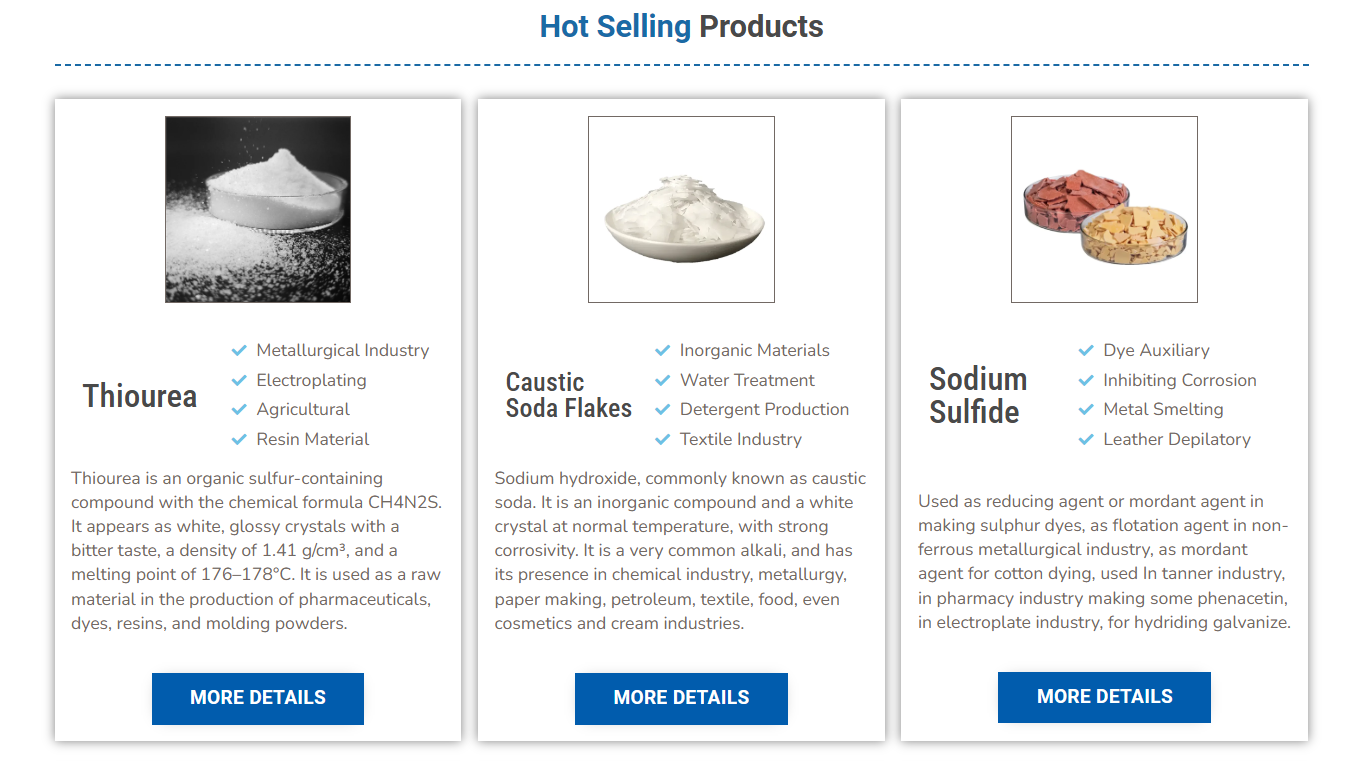This screenshot has width=1359, height=761.
Task: Click the Thiourea product title
Action: click(x=140, y=396)
